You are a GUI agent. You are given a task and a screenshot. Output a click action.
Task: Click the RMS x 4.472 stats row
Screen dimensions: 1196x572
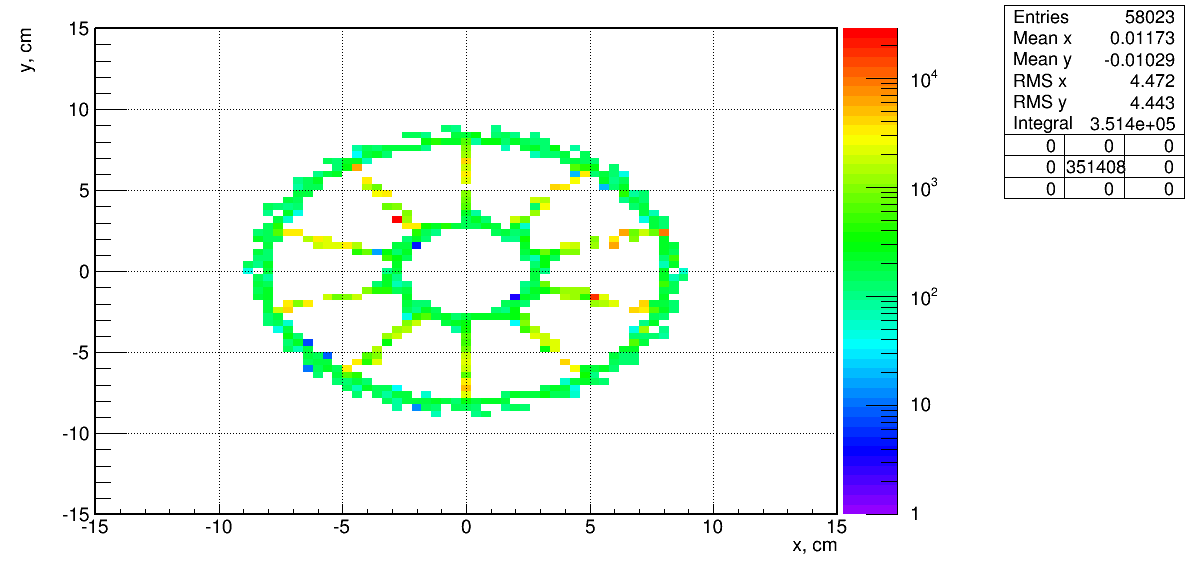pos(1092,81)
